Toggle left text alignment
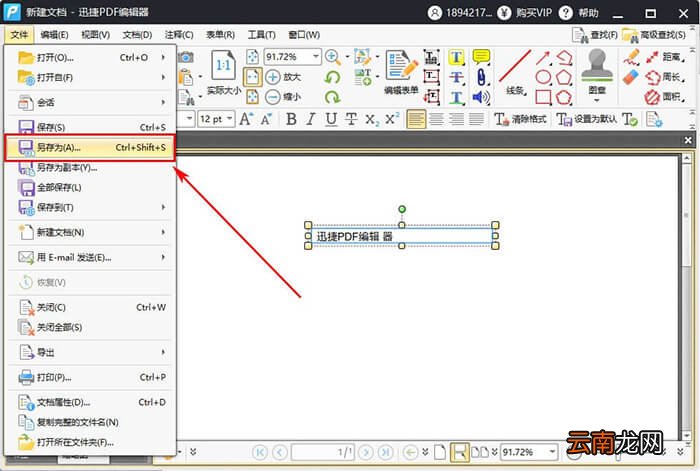Viewport: 700px width, 471px height. (416, 119)
